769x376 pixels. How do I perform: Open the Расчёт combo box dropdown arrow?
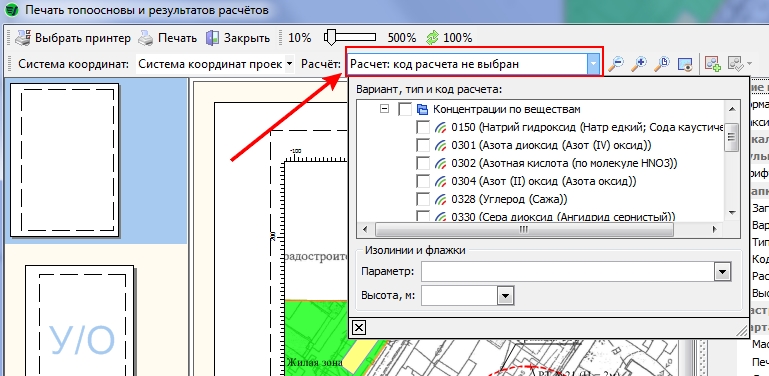click(594, 64)
